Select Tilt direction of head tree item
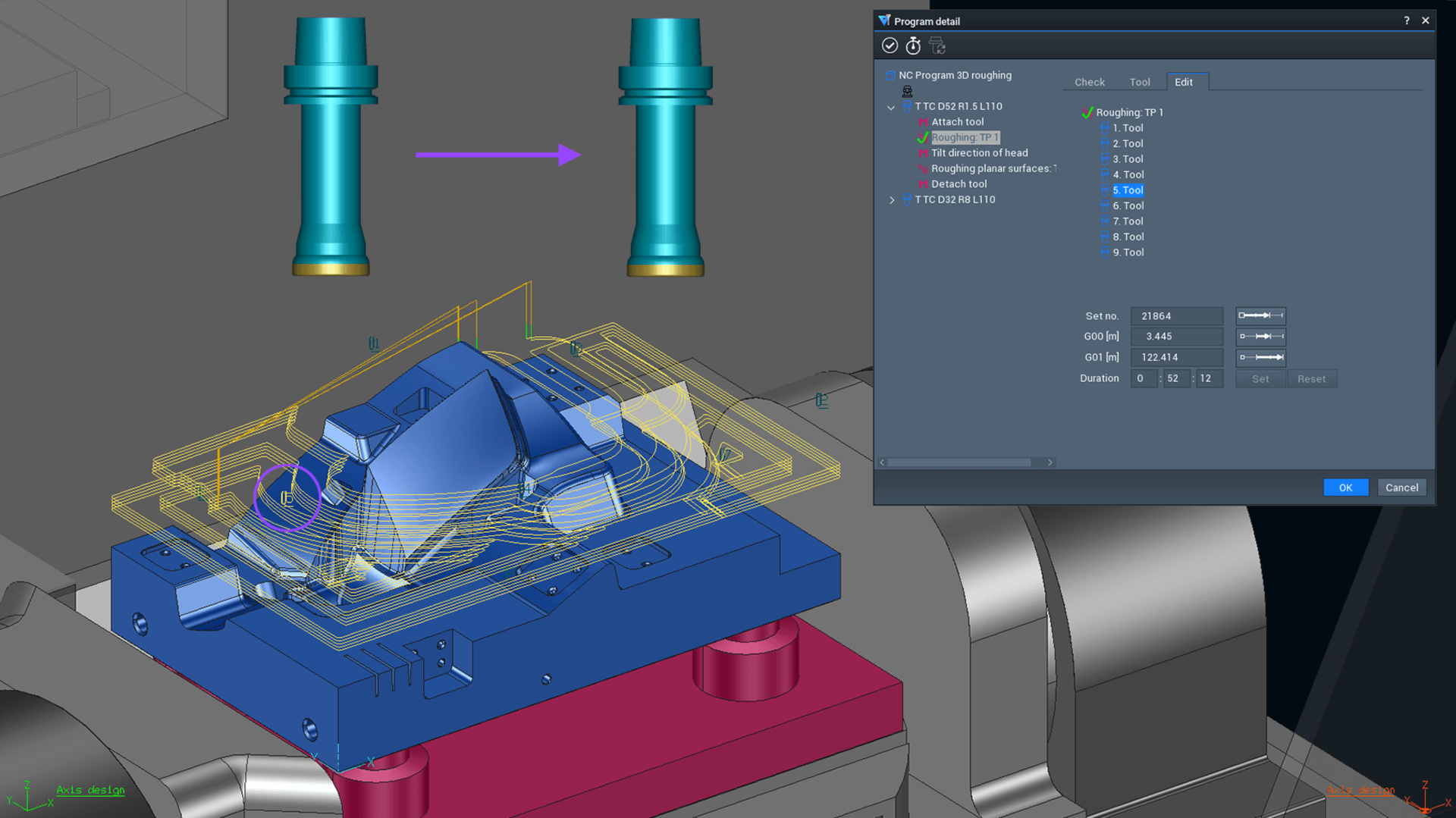The width and height of the screenshot is (1456, 818). coord(979,153)
